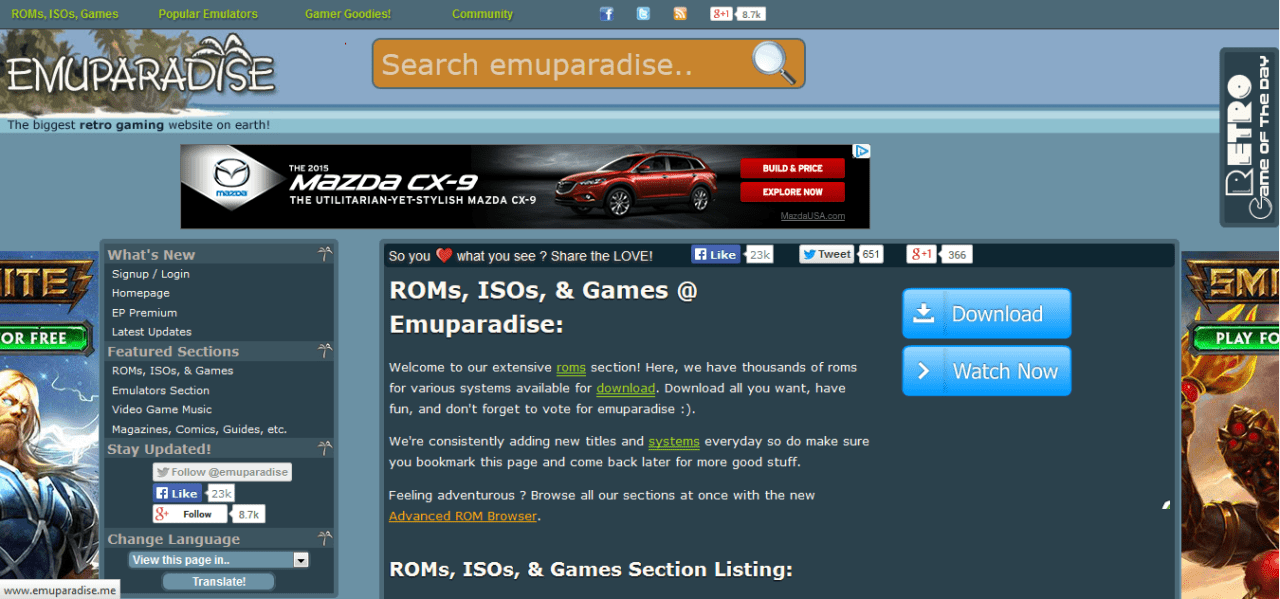Click Explore Now on Mazda ad
This screenshot has height=599, width=1280.
pyautogui.click(x=793, y=192)
